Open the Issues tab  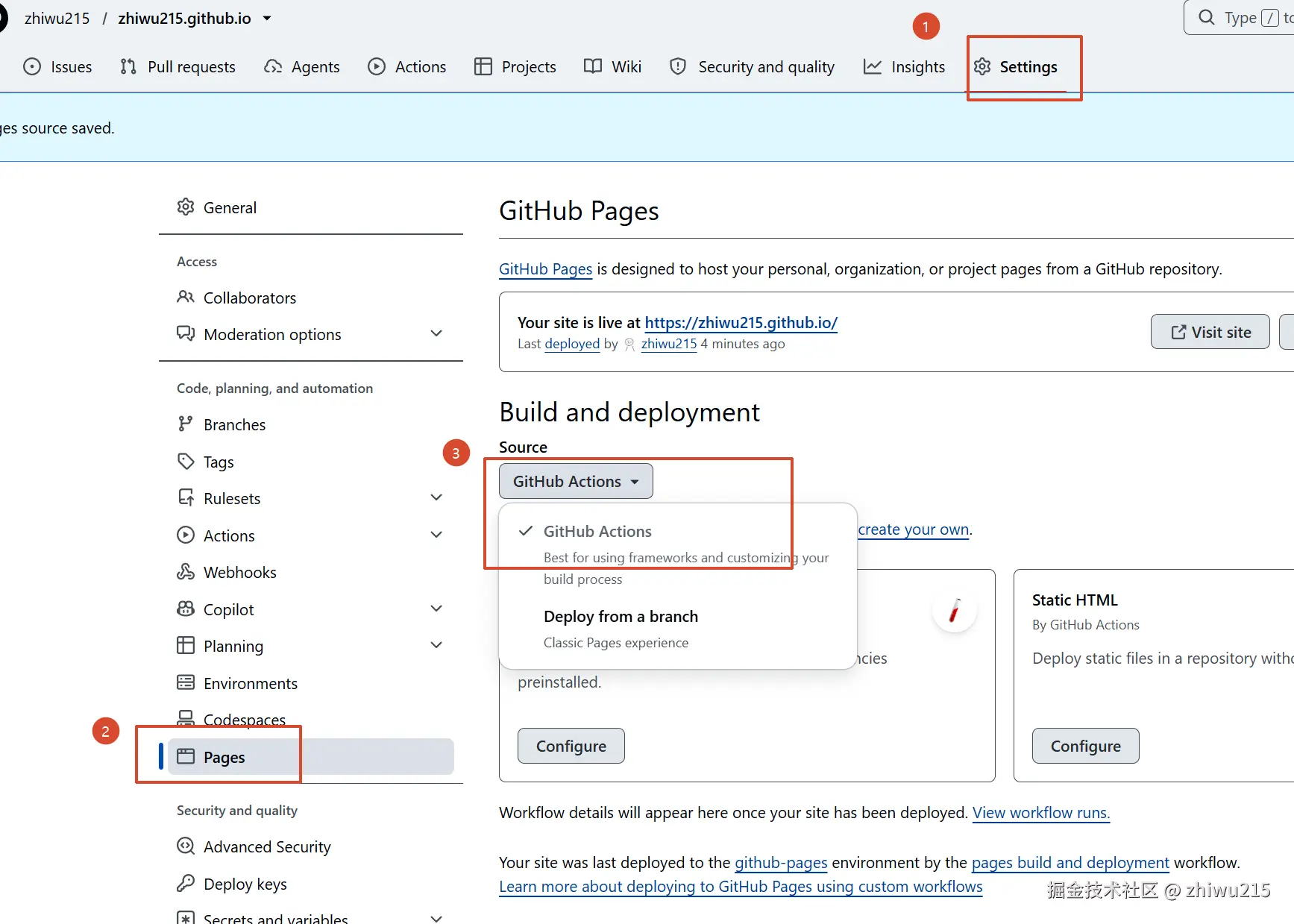(57, 67)
